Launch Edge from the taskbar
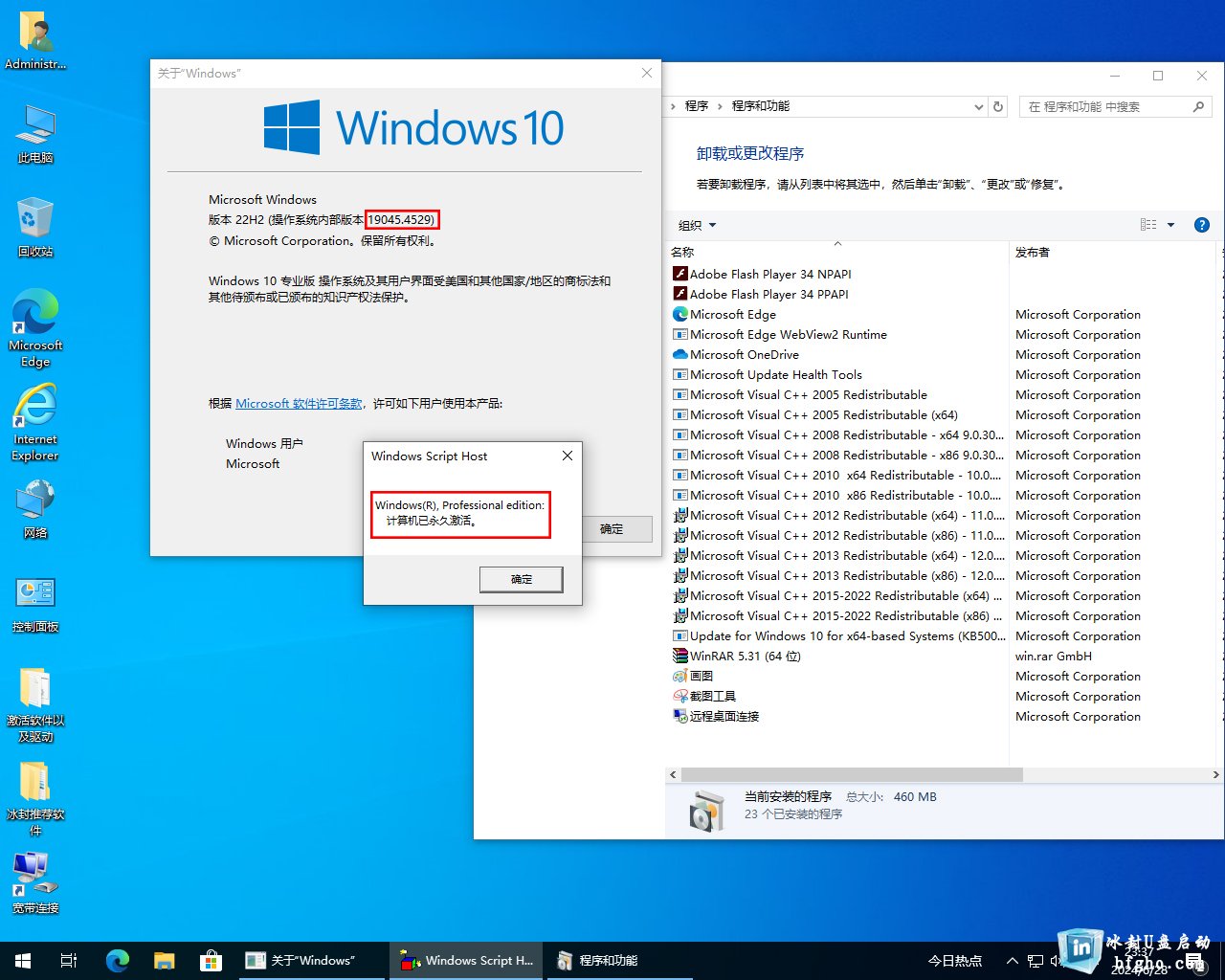The image size is (1225, 980). [118, 960]
